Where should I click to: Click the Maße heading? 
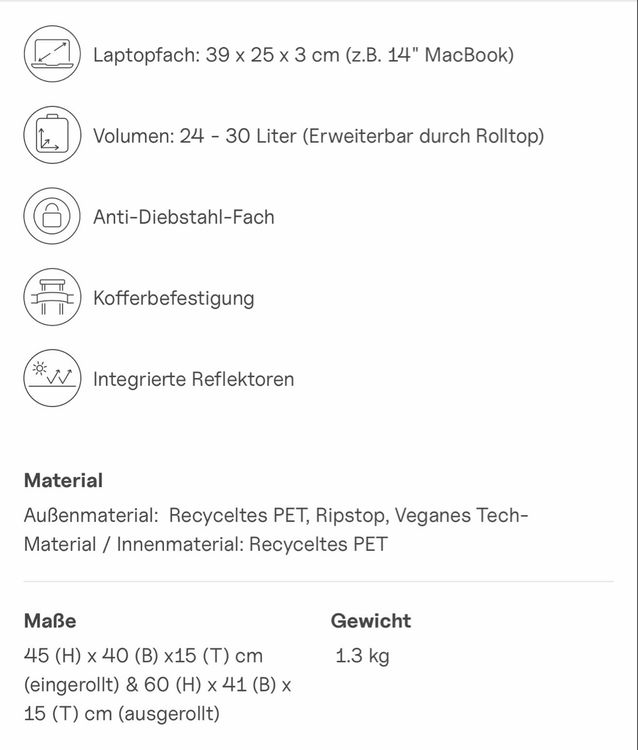point(50,621)
